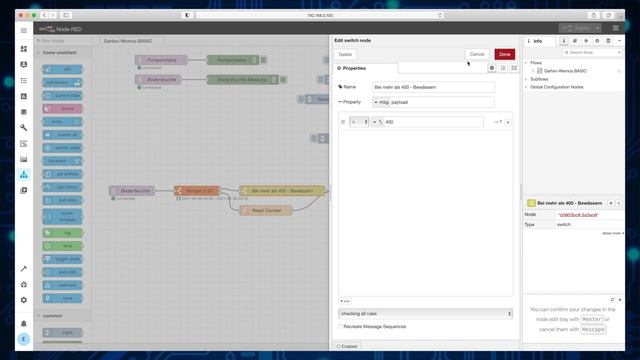Toggle the Enabled node state button

point(347,346)
